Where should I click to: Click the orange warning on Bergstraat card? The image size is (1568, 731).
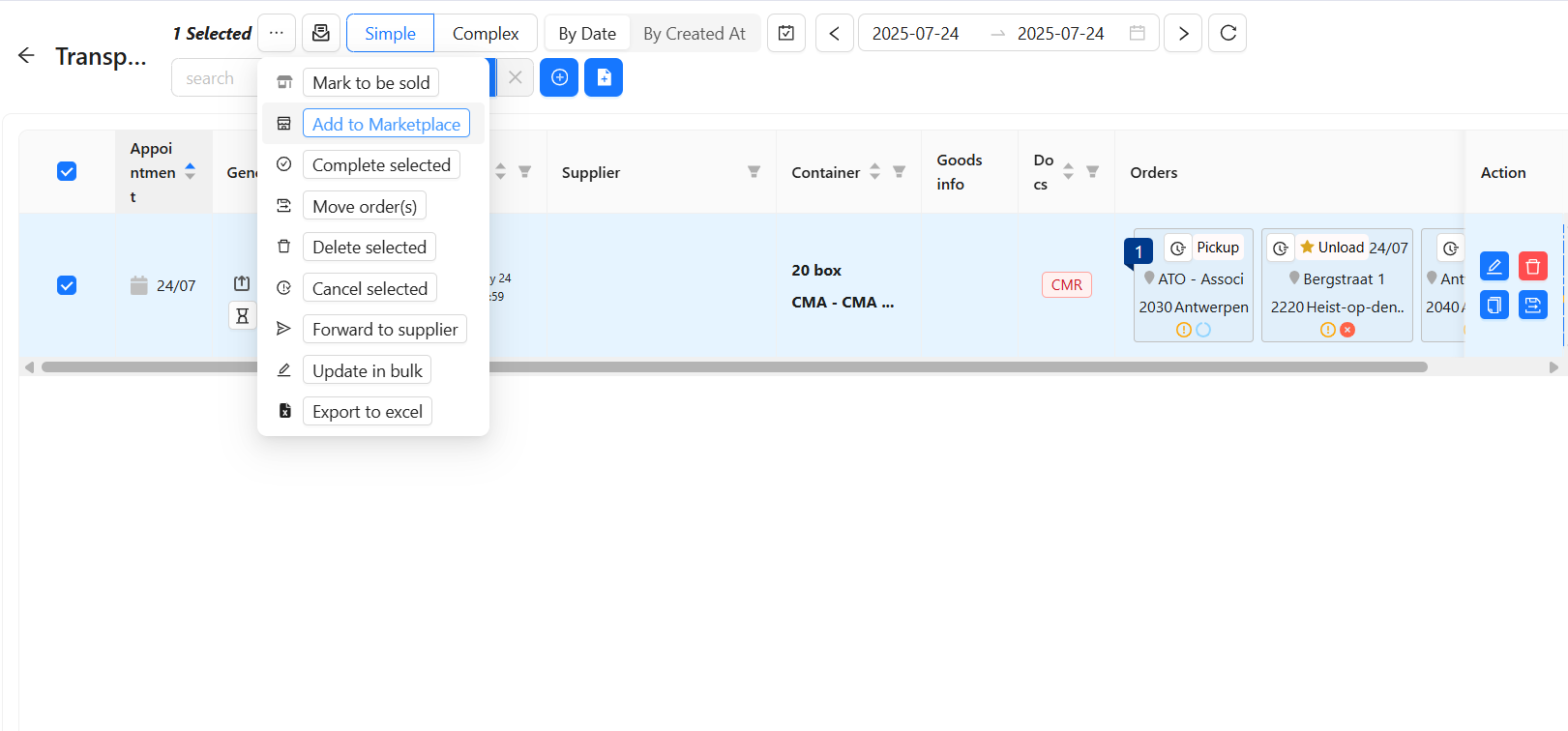click(1328, 330)
